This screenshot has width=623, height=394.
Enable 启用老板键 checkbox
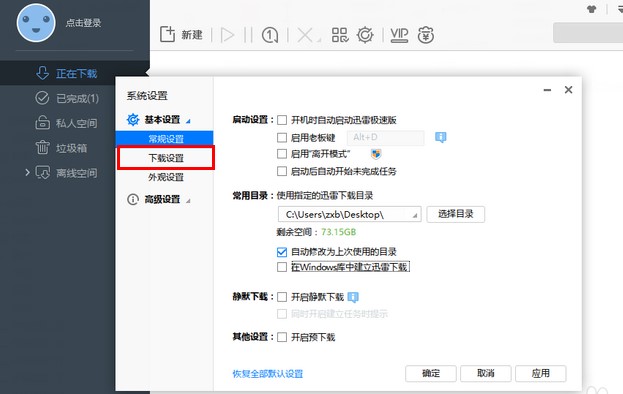tap(282, 138)
